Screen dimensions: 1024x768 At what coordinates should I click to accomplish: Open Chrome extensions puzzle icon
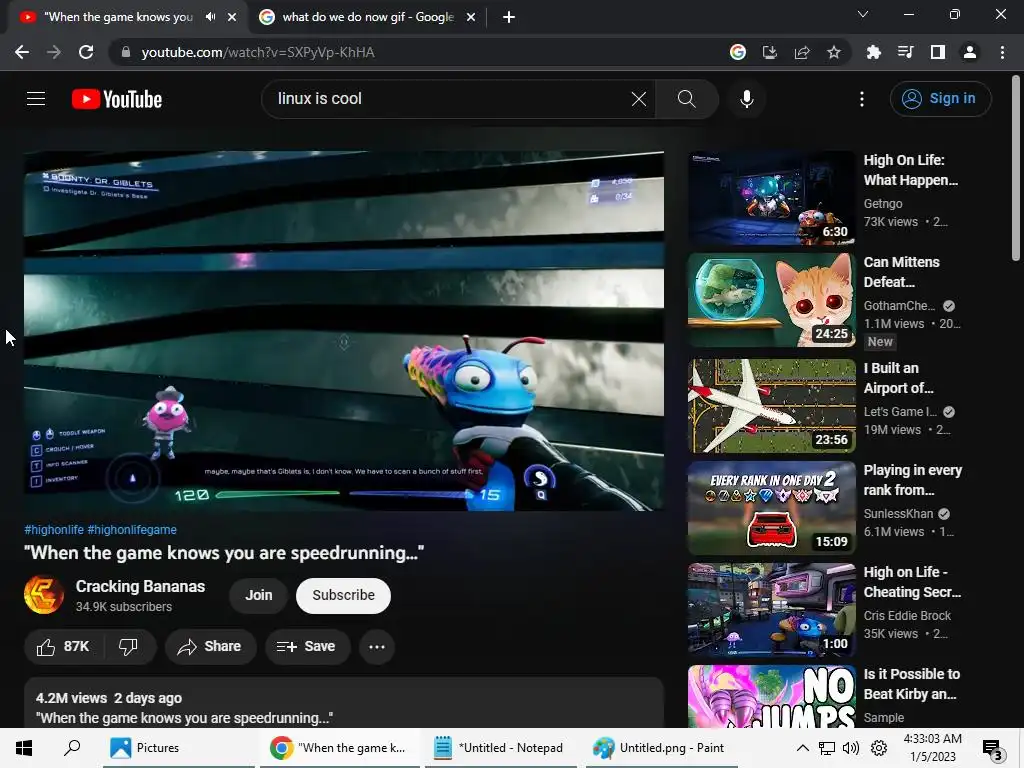tap(874, 52)
